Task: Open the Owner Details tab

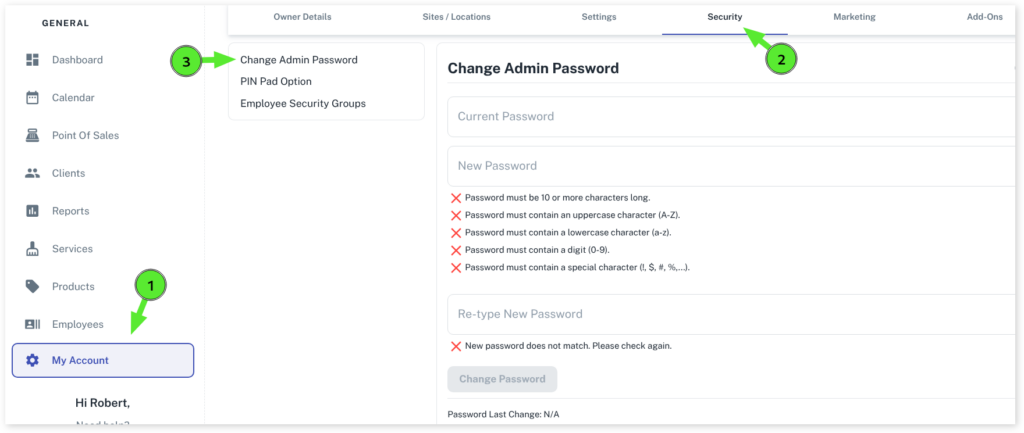Action: coord(302,17)
